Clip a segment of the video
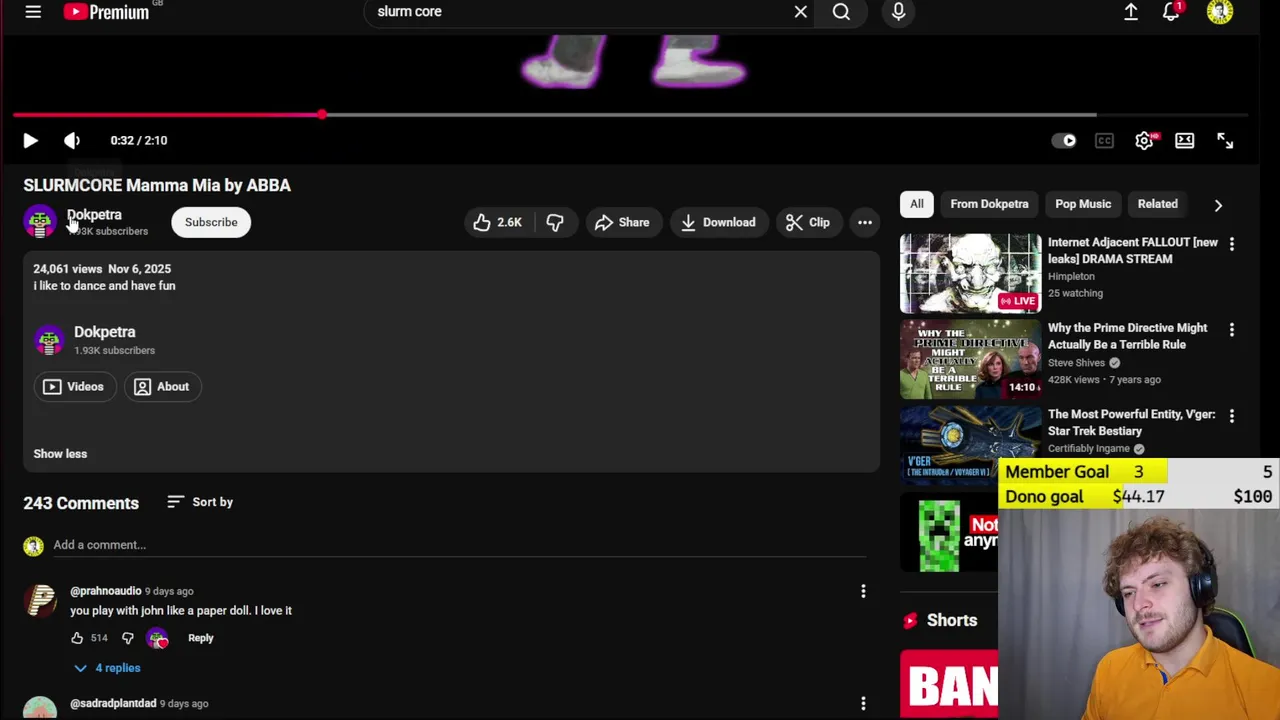The image size is (1280, 720). pos(808,222)
